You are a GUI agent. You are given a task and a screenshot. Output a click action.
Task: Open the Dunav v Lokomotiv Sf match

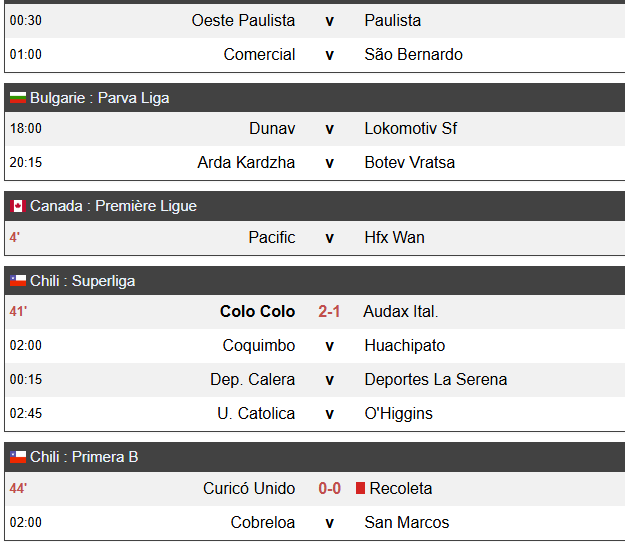(x=315, y=129)
